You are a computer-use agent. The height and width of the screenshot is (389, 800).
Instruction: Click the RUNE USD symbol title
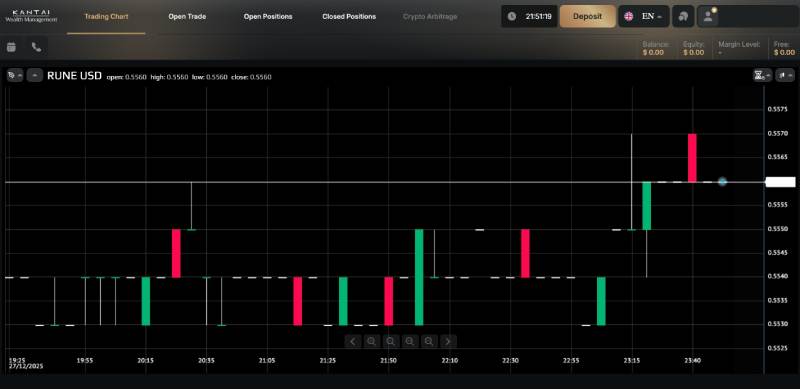[x=74, y=76]
